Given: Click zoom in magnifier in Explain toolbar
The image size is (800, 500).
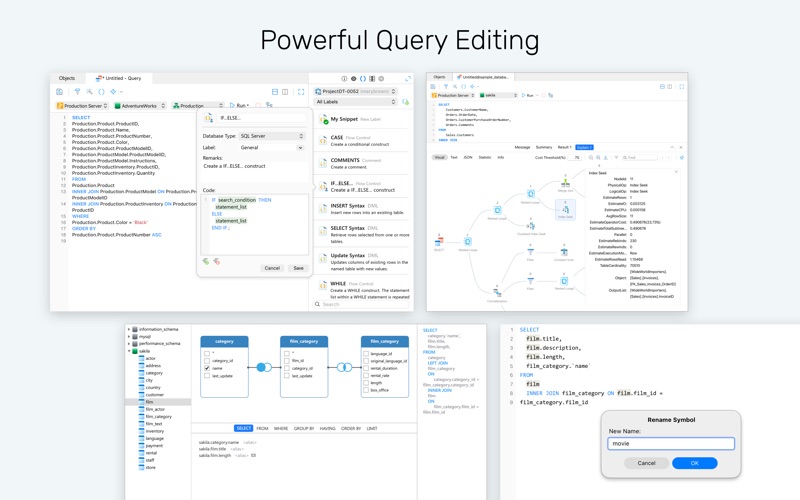Looking at the screenshot, I should click(x=598, y=158).
